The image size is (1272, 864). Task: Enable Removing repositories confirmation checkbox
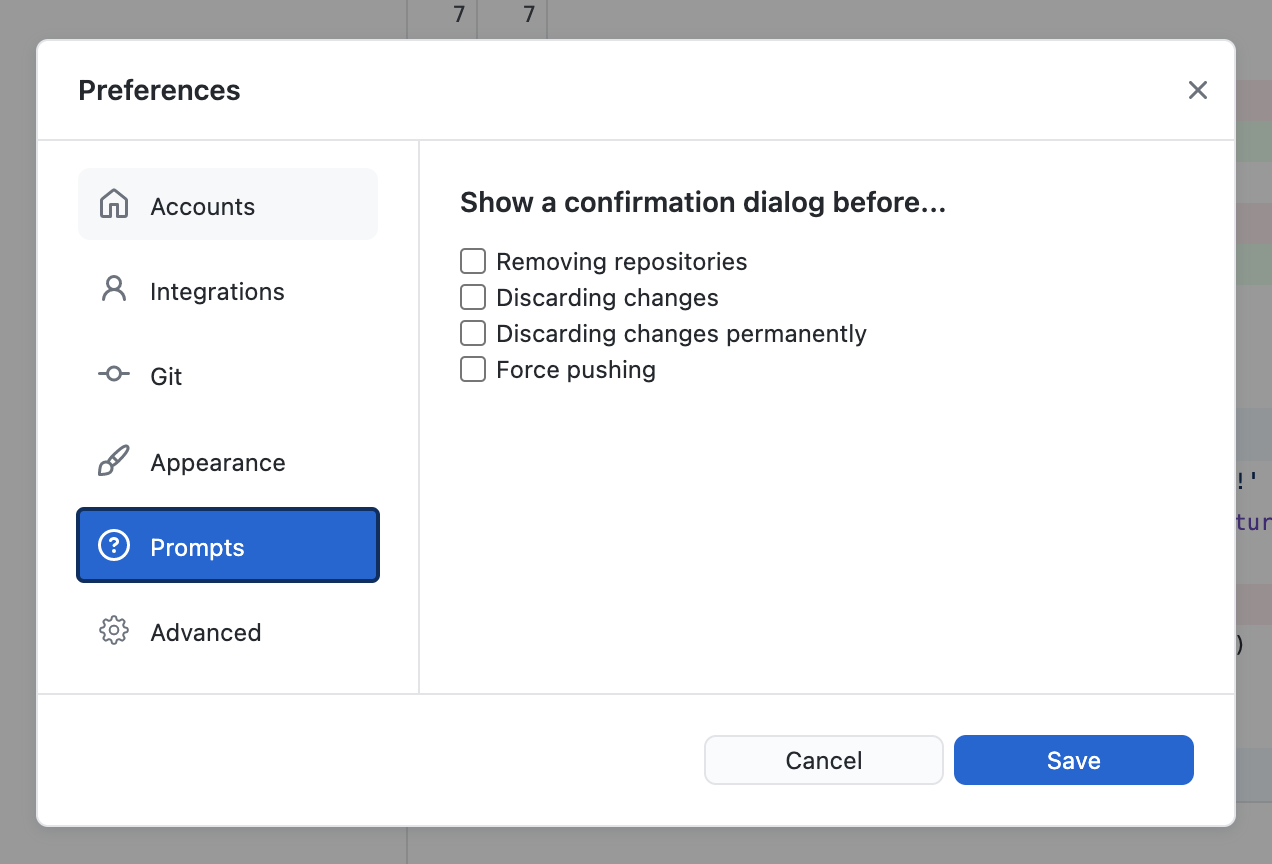coord(473,262)
